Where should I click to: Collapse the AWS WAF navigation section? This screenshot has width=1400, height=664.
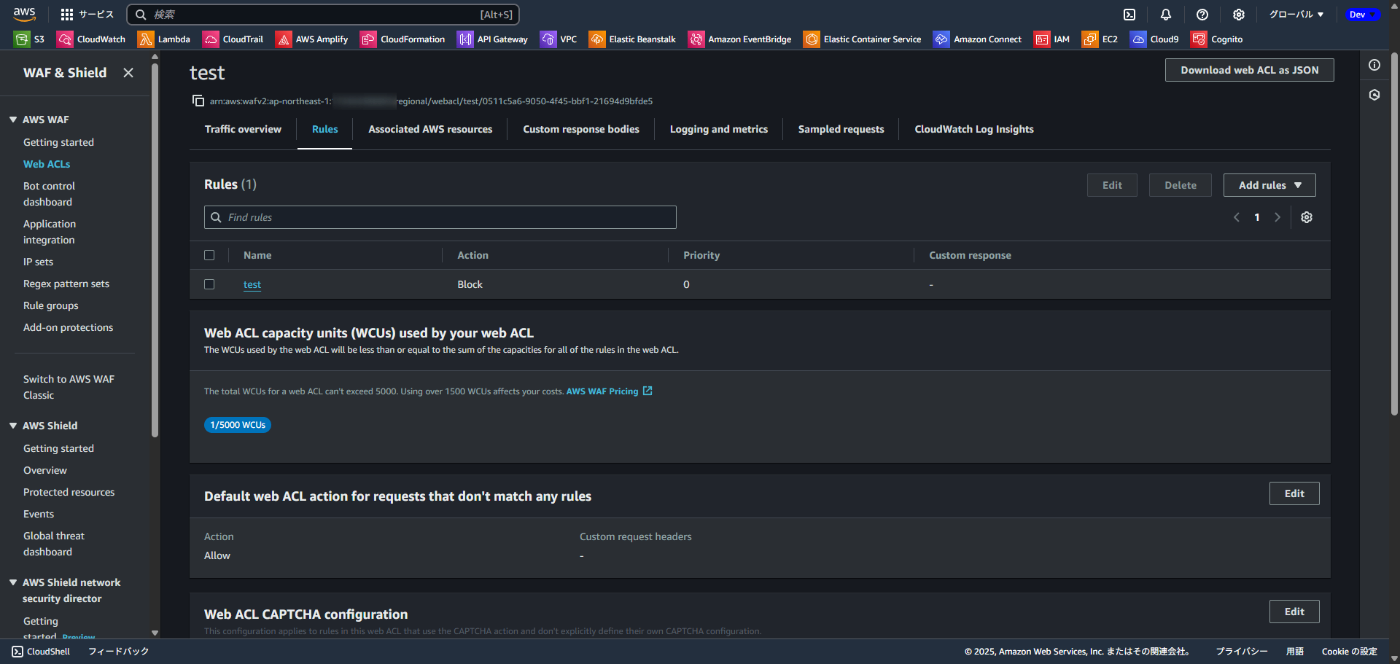(x=12, y=119)
